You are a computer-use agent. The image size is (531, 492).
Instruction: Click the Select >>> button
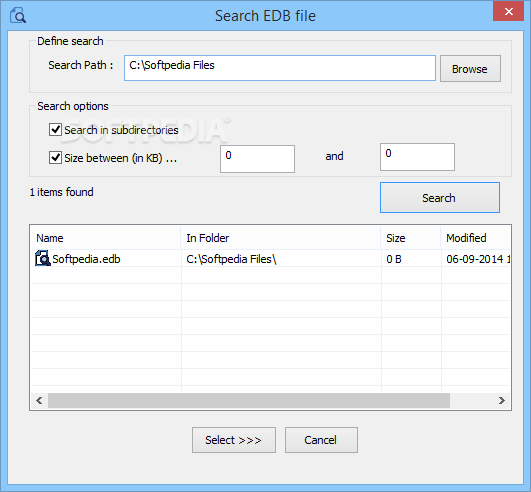(234, 440)
